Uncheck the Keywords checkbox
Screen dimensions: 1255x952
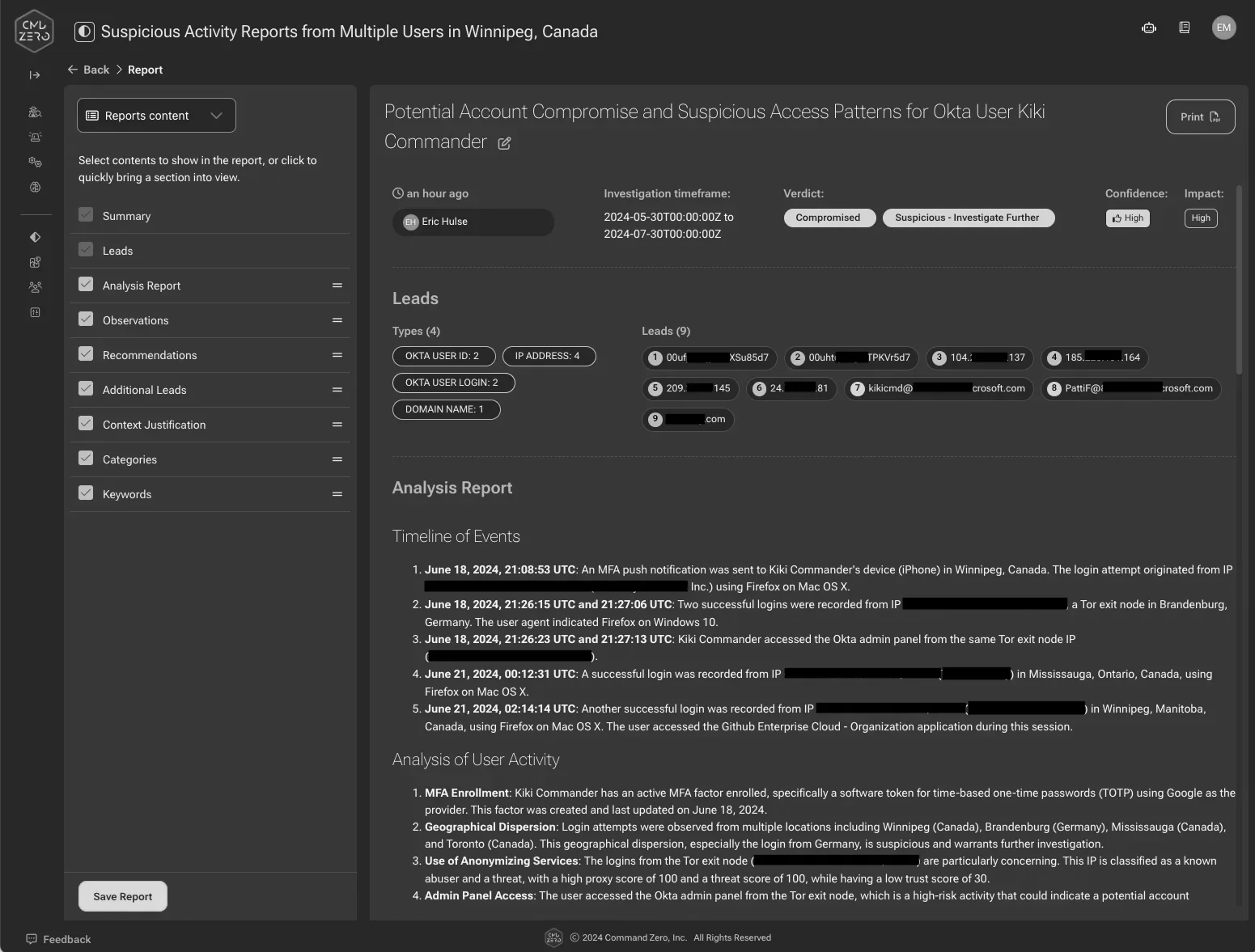click(x=86, y=493)
